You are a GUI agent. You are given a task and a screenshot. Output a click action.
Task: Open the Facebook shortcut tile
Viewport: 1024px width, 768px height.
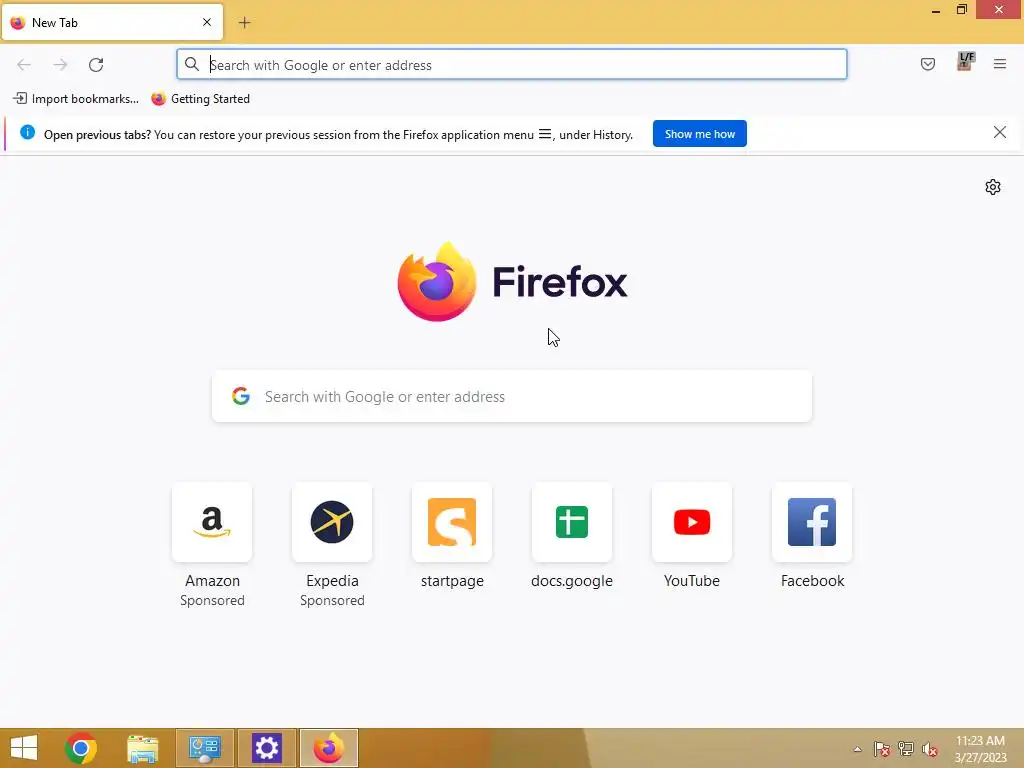point(812,522)
